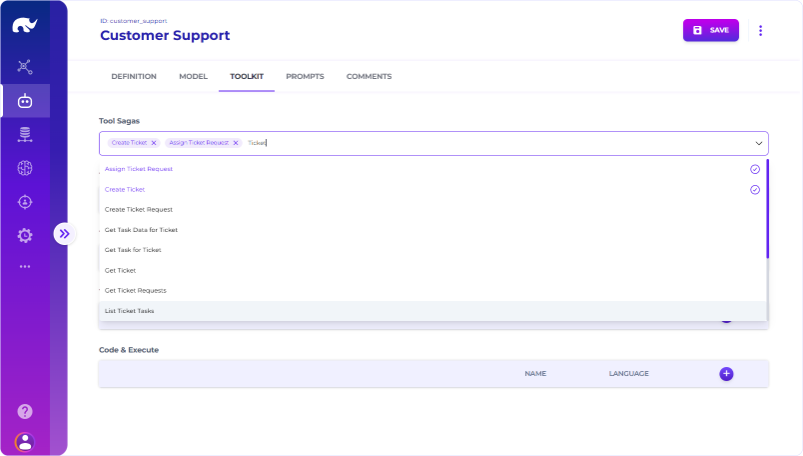Click the three-dots more icon in the sidebar
Viewport: 803px width, 456px height.
[x=25, y=266]
